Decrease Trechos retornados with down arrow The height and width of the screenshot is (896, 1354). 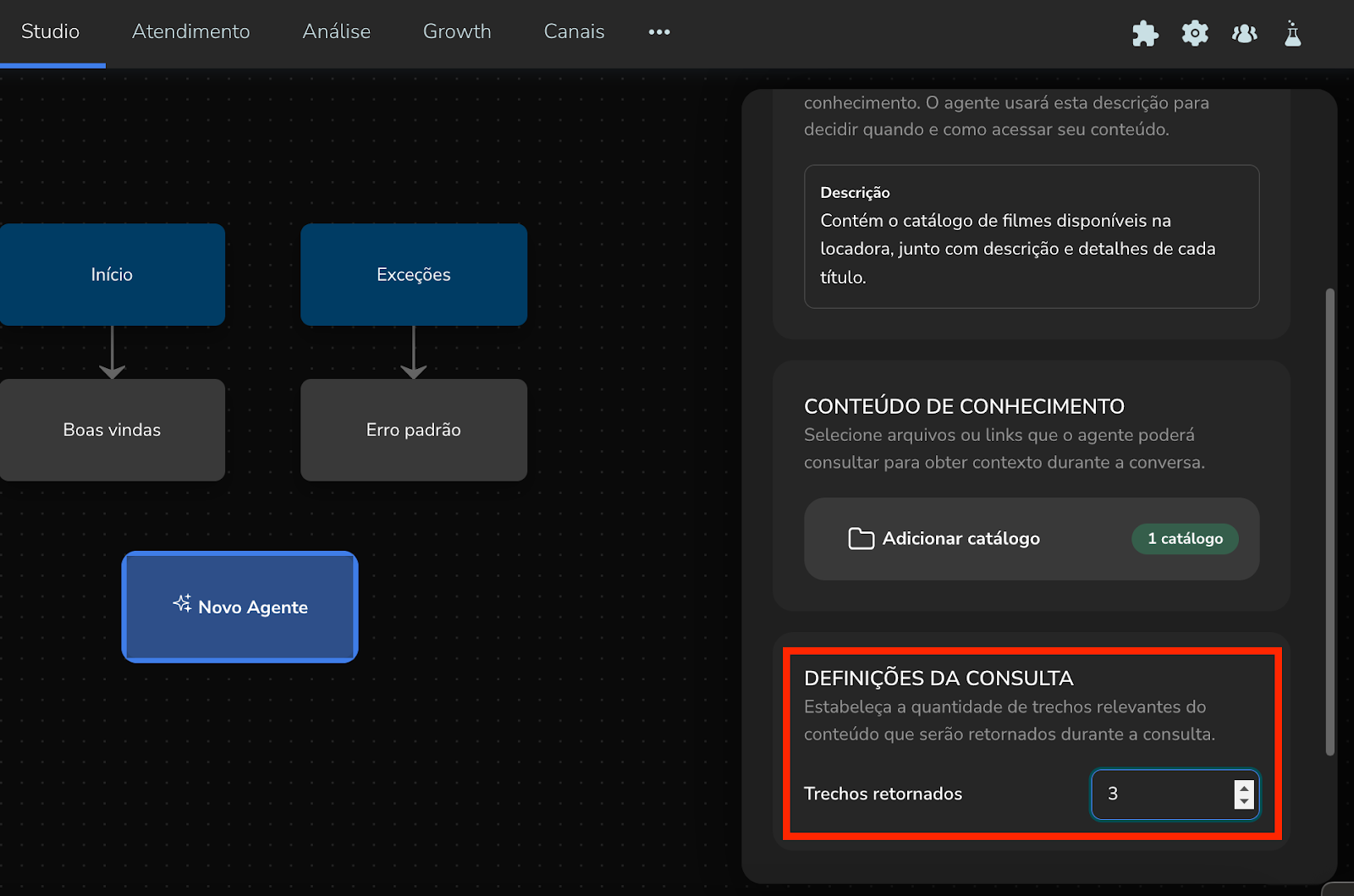pos(1244,801)
